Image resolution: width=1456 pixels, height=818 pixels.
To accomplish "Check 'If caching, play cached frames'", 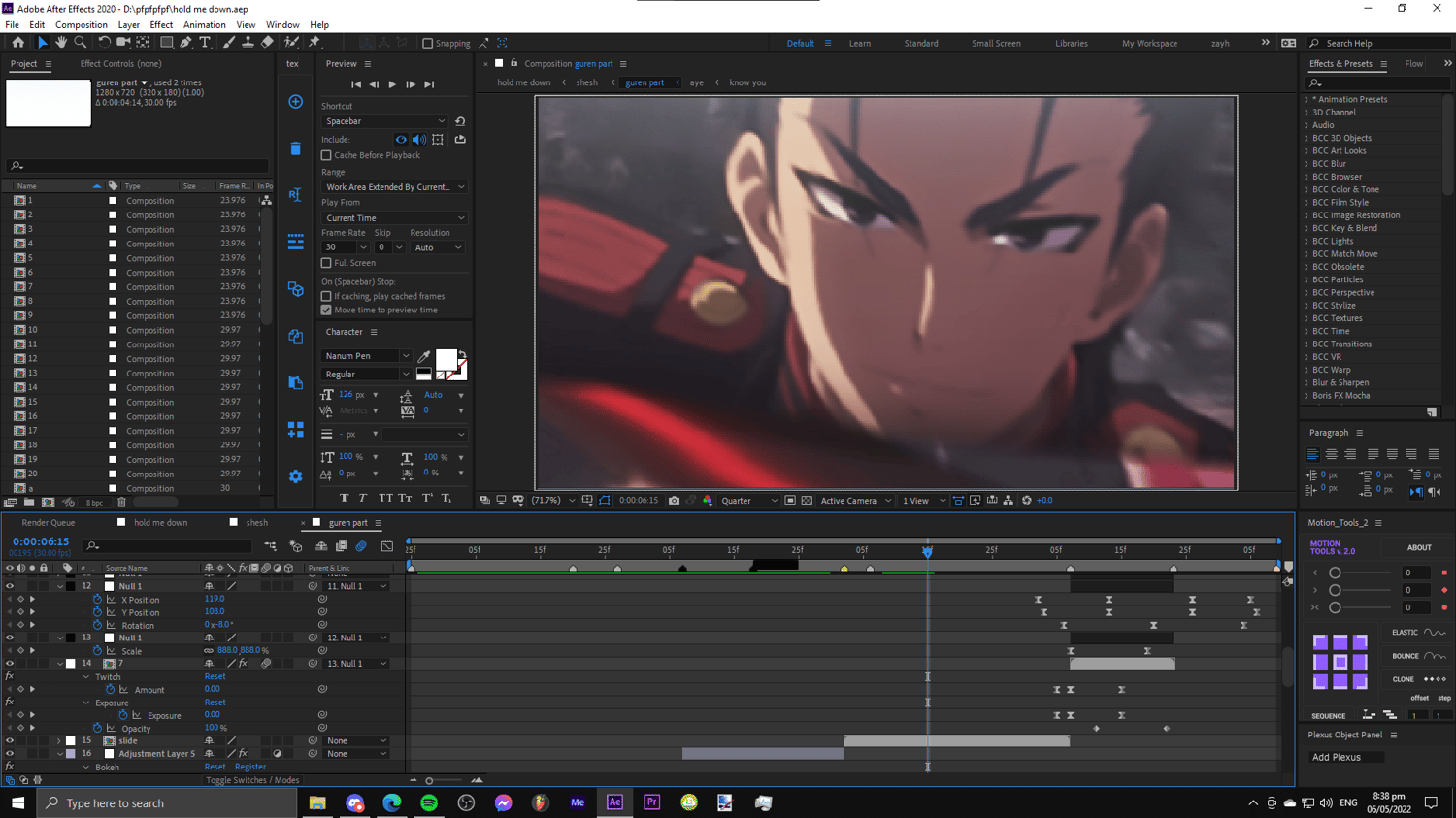I will tap(326, 296).
